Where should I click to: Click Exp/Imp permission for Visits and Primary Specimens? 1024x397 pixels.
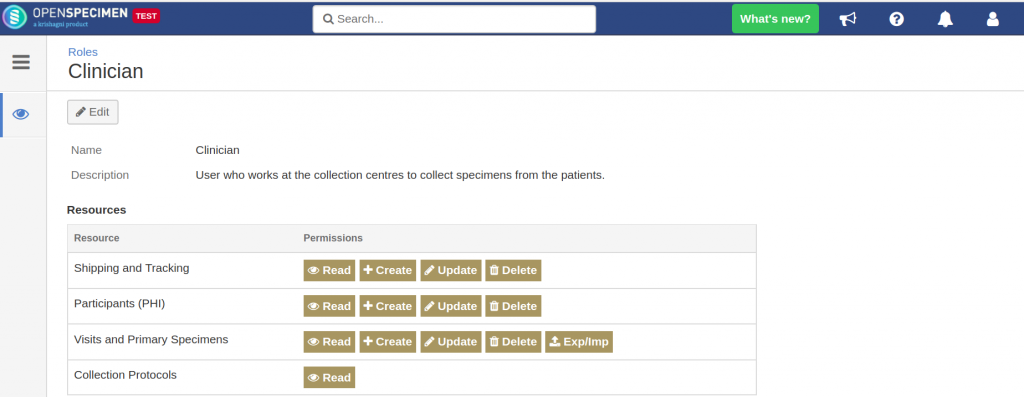[579, 341]
